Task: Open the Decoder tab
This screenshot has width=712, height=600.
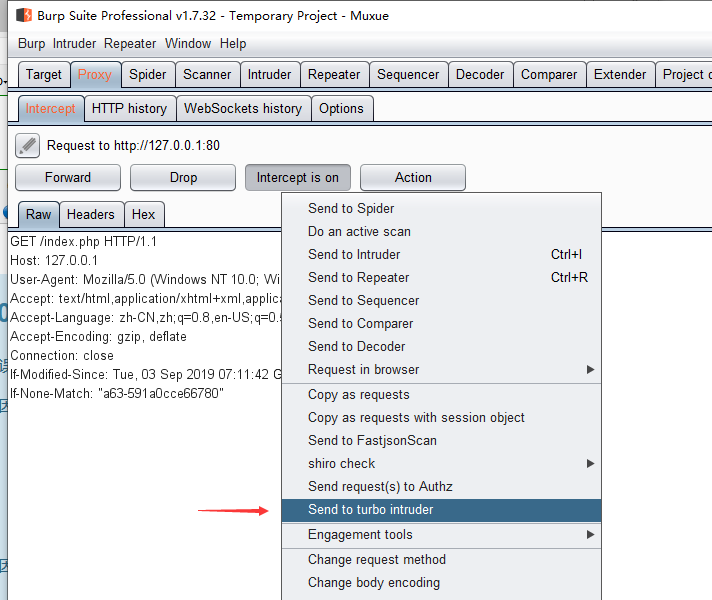Action: (x=480, y=74)
